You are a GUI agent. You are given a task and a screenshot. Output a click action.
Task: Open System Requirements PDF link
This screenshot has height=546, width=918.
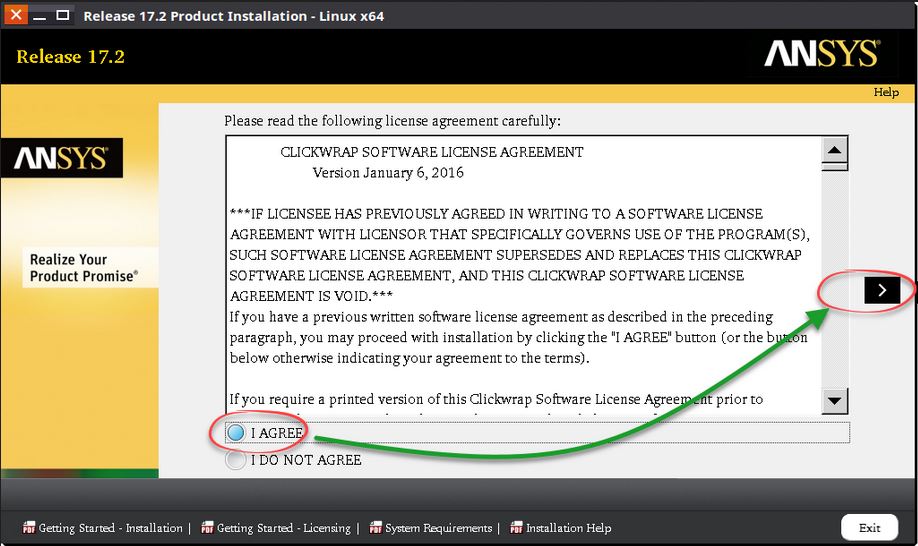click(439, 528)
